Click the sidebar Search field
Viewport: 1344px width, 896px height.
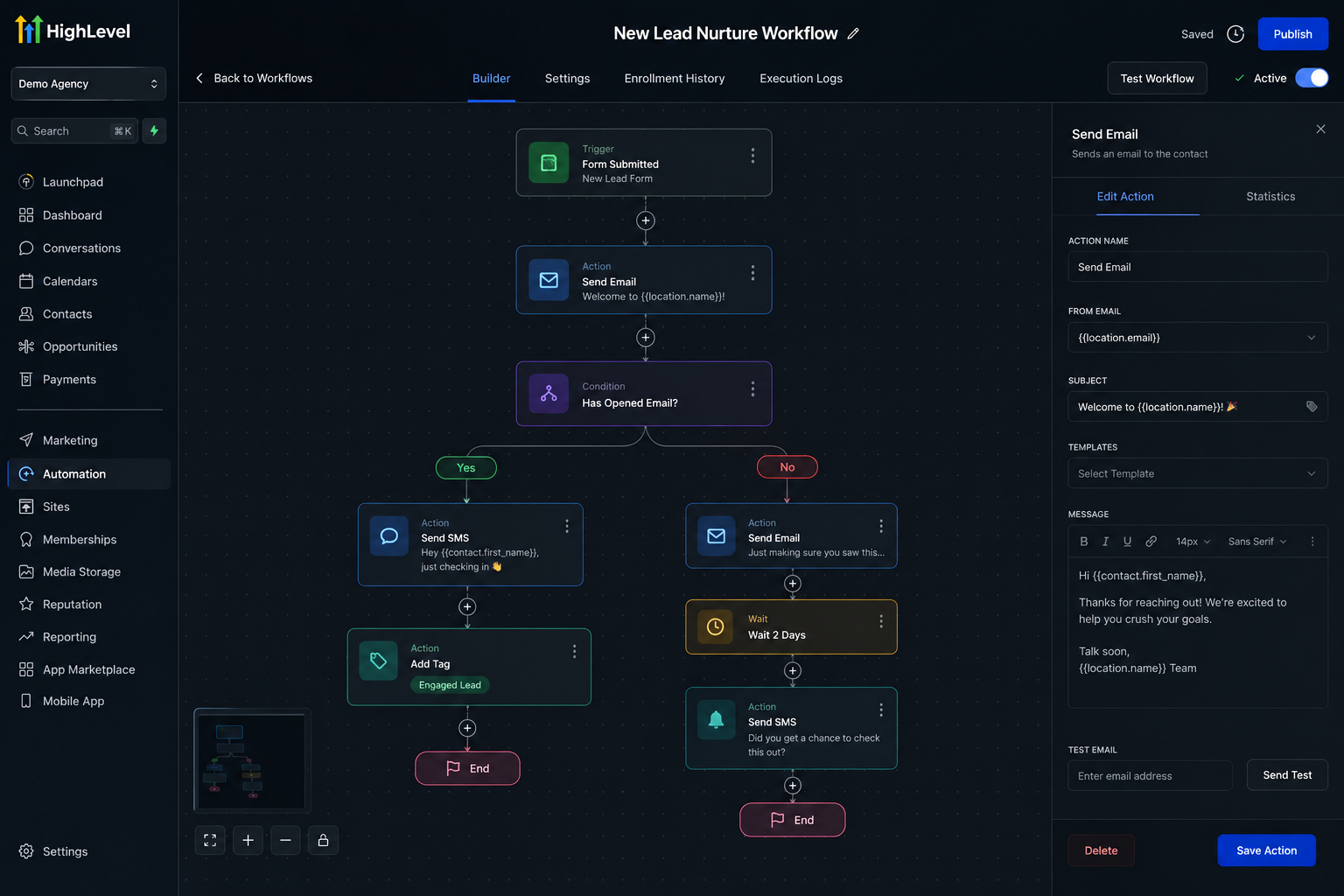pyautogui.click(x=74, y=131)
